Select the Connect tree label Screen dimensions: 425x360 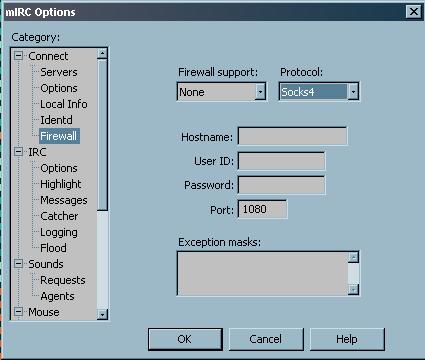48,56
